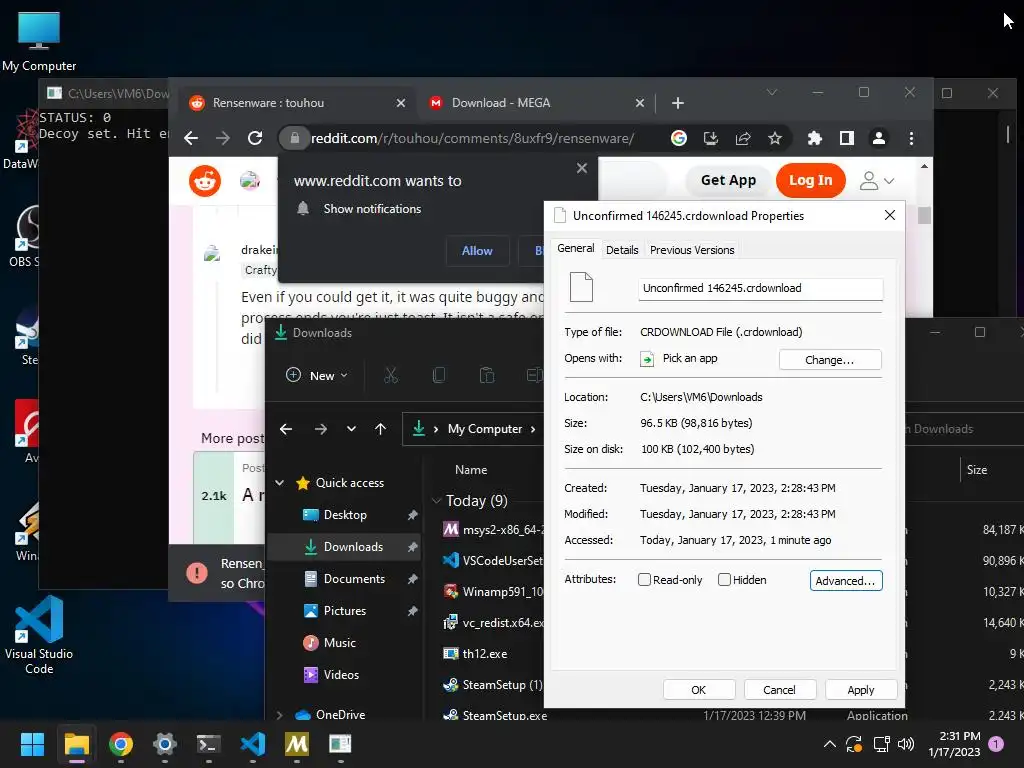Open the Chrome extensions puzzle icon
Image resolution: width=1024 pixels, height=768 pixels.
click(814, 138)
